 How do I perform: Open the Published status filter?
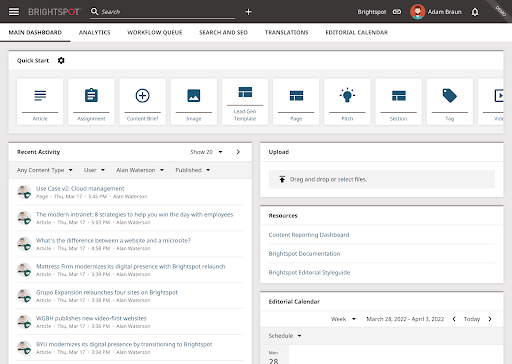point(193,170)
